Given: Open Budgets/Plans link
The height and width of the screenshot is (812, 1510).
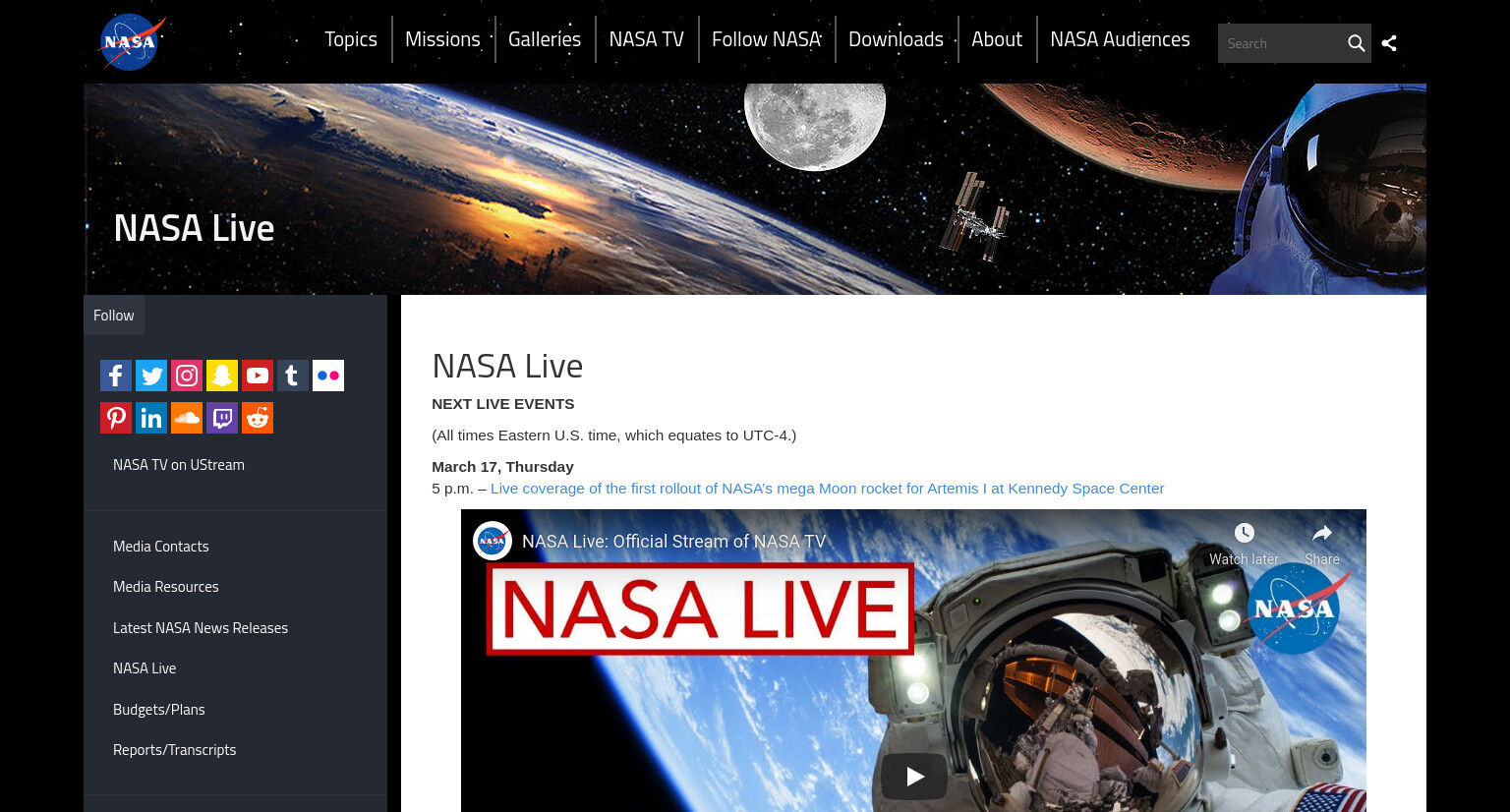Looking at the screenshot, I should (159, 710).
